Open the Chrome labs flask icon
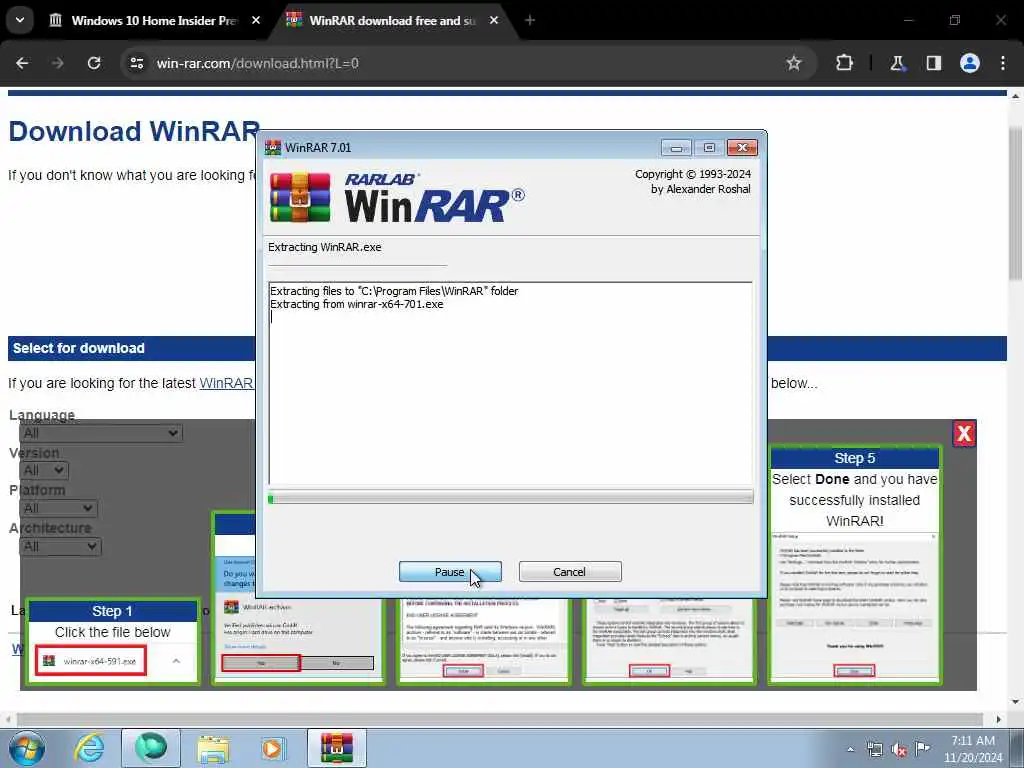 point(897,63)
